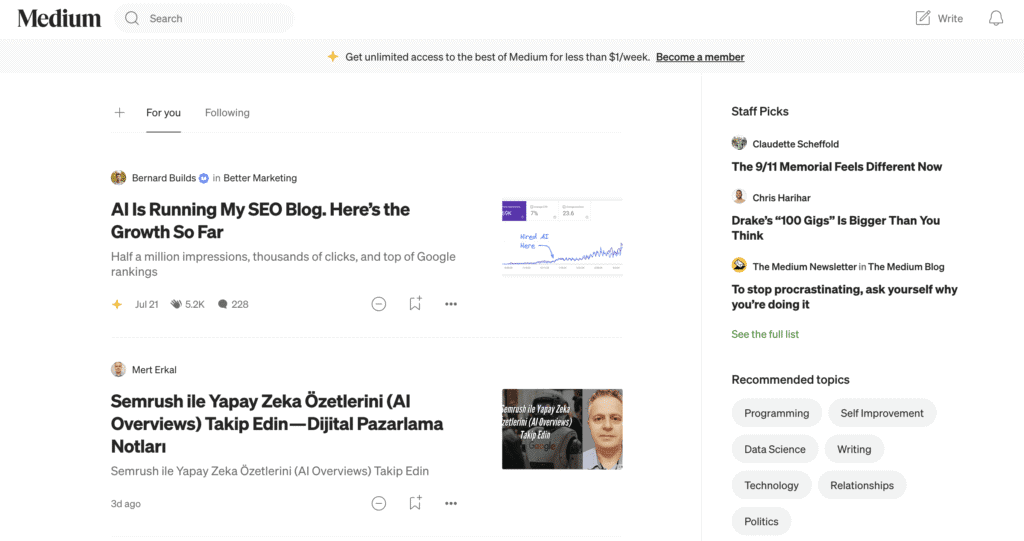1024x541 pixels.
Task: Click the Medium logo
Action: [x=59, y=18]
